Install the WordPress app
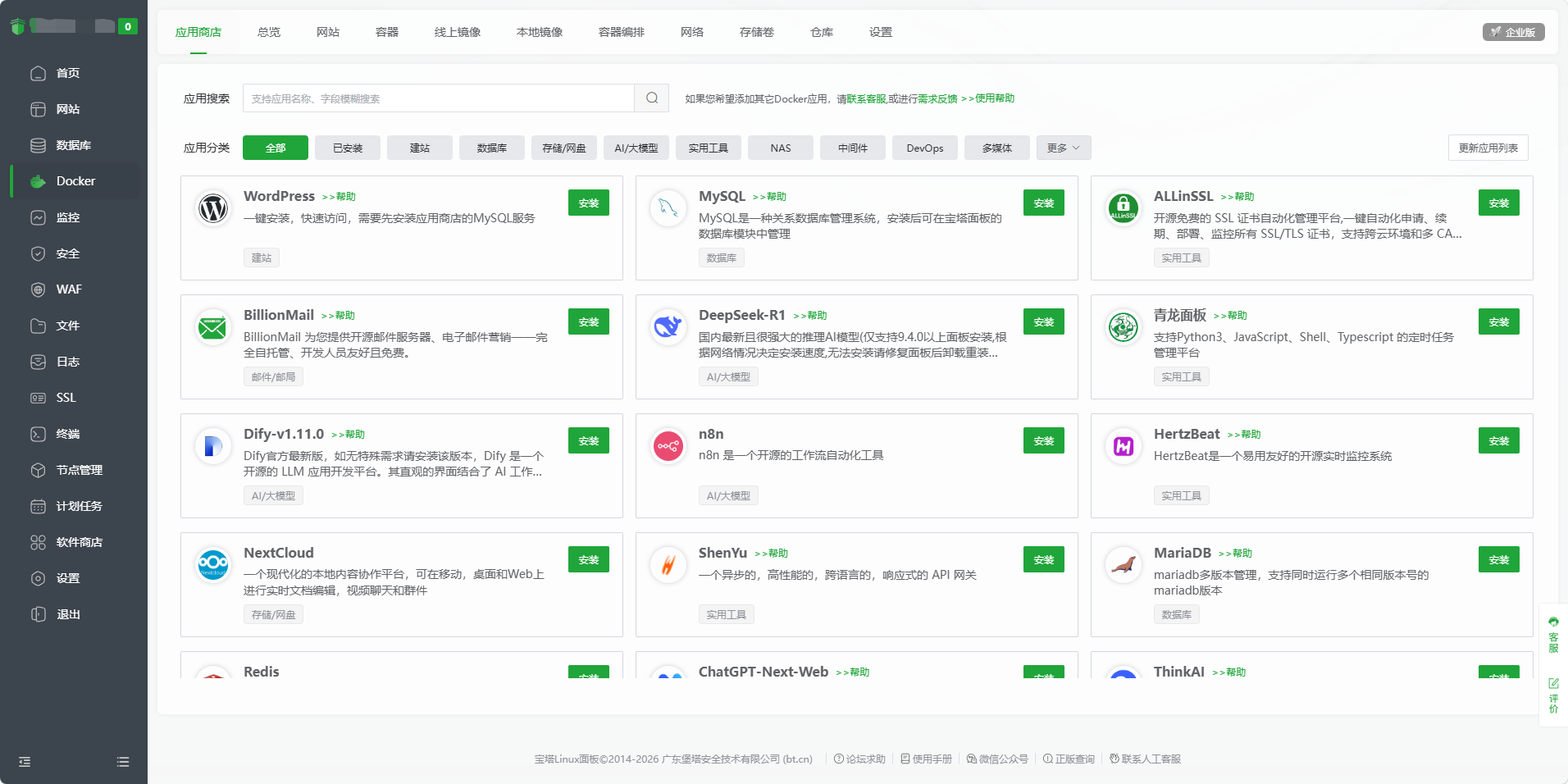Screen dimensions: 1568x784 click(x=589, y=203)
